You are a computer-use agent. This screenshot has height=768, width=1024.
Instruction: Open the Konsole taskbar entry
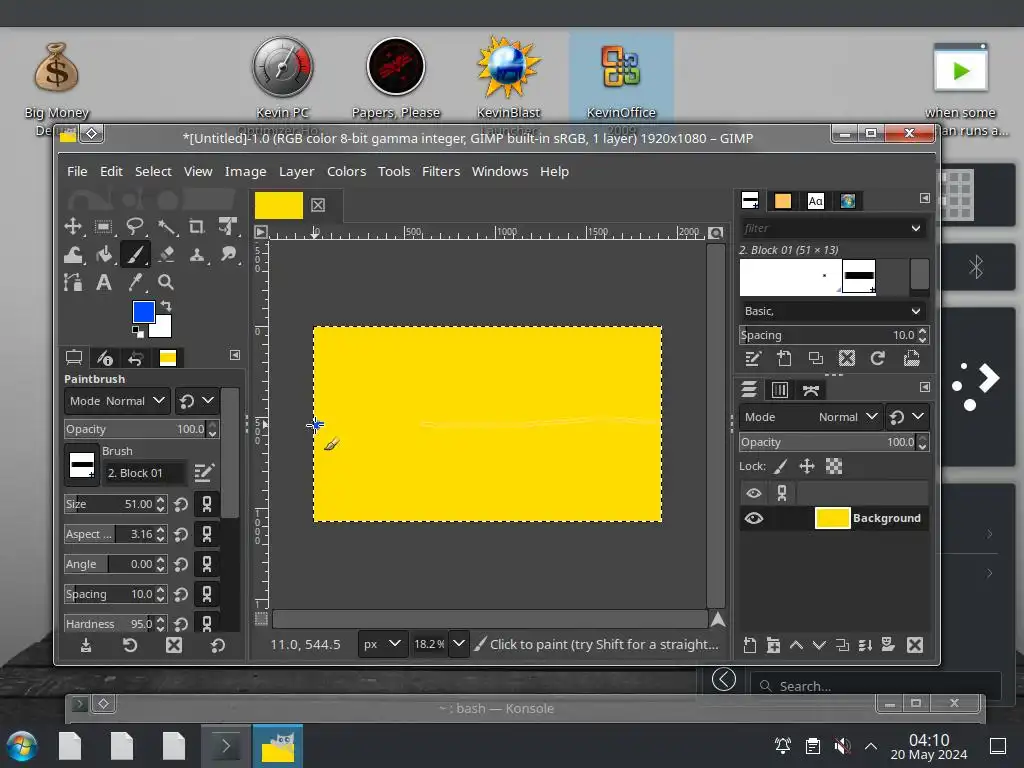[226, 746]
